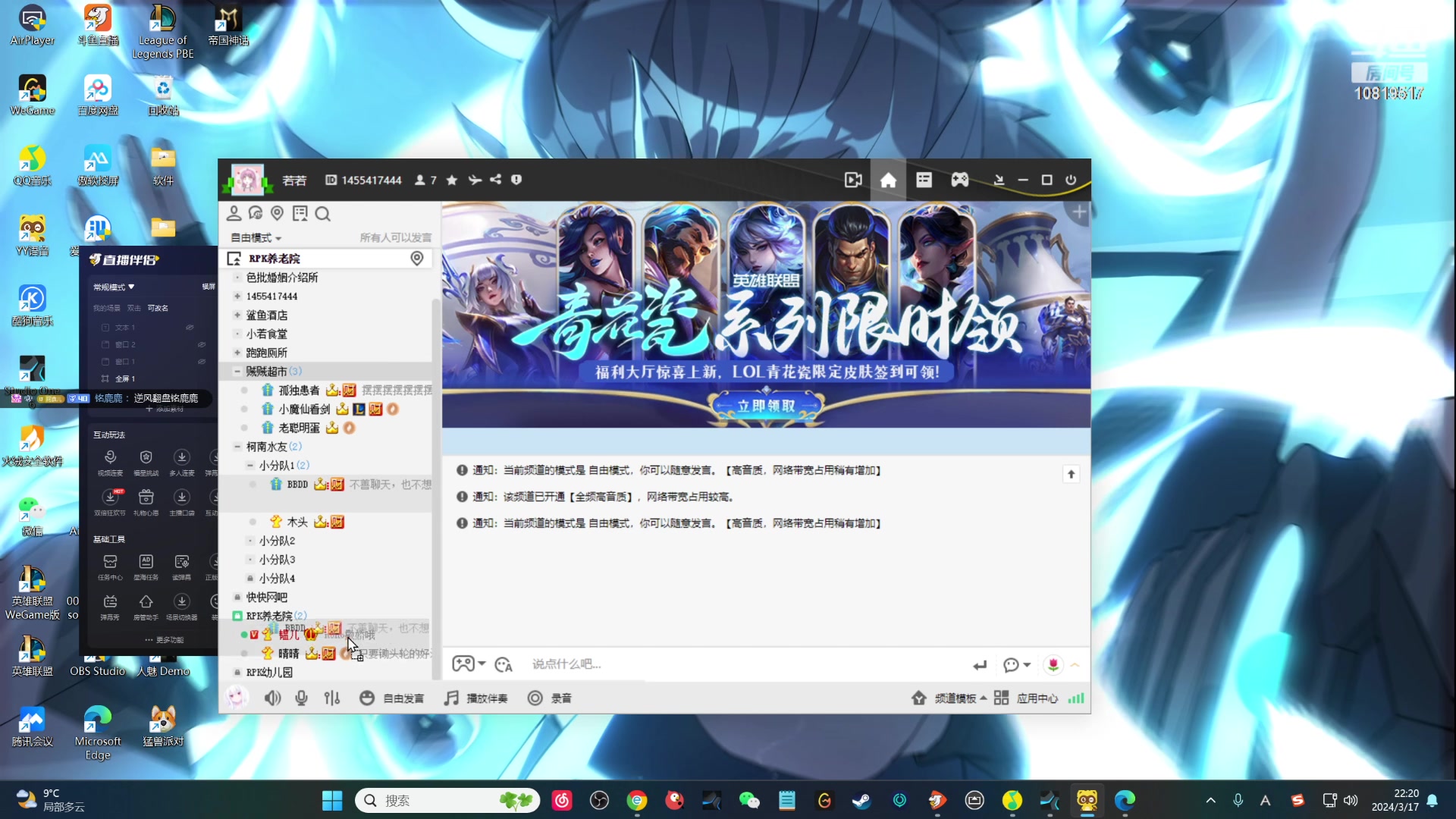Jump to top arrow in chat area
Screen dimensions: 1456x819
1072,474
